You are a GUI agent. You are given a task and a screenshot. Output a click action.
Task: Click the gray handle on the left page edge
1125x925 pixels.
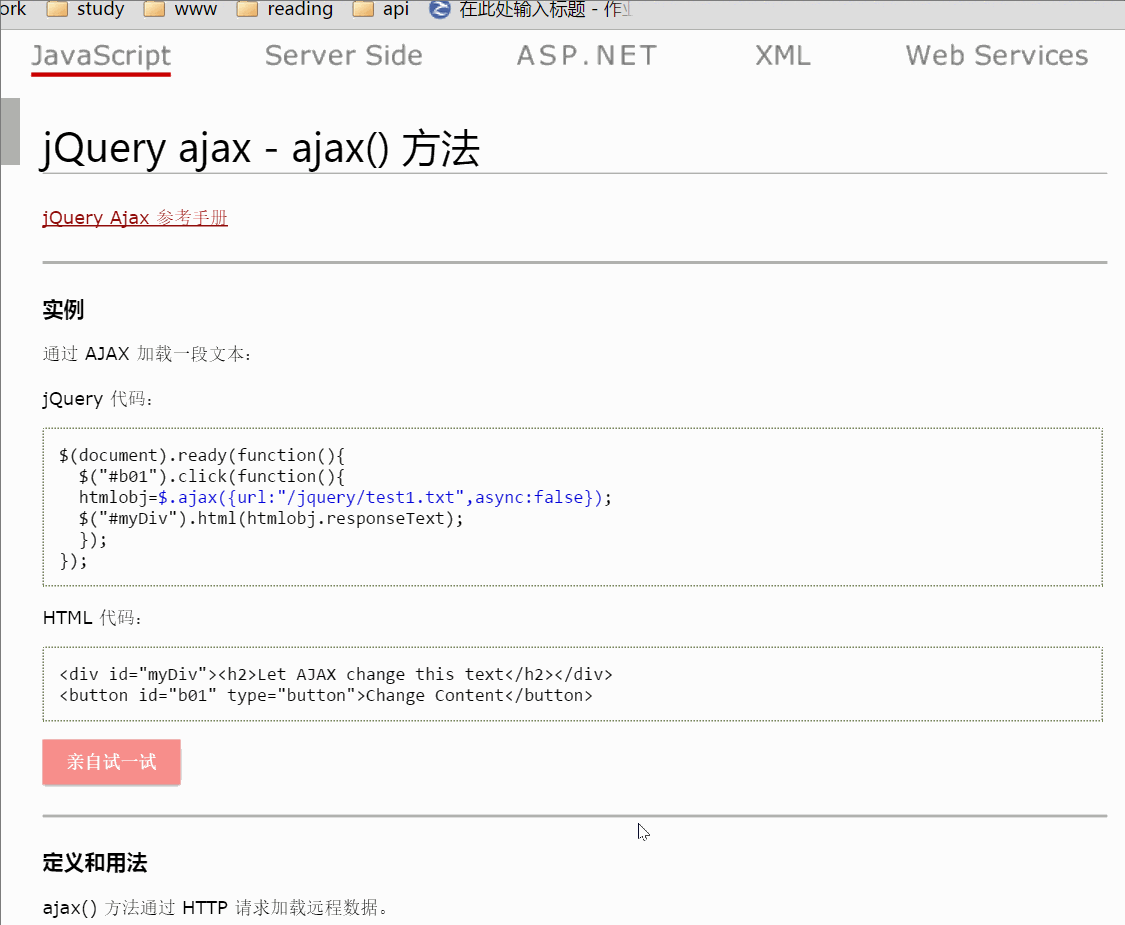(x=9, y=131)
